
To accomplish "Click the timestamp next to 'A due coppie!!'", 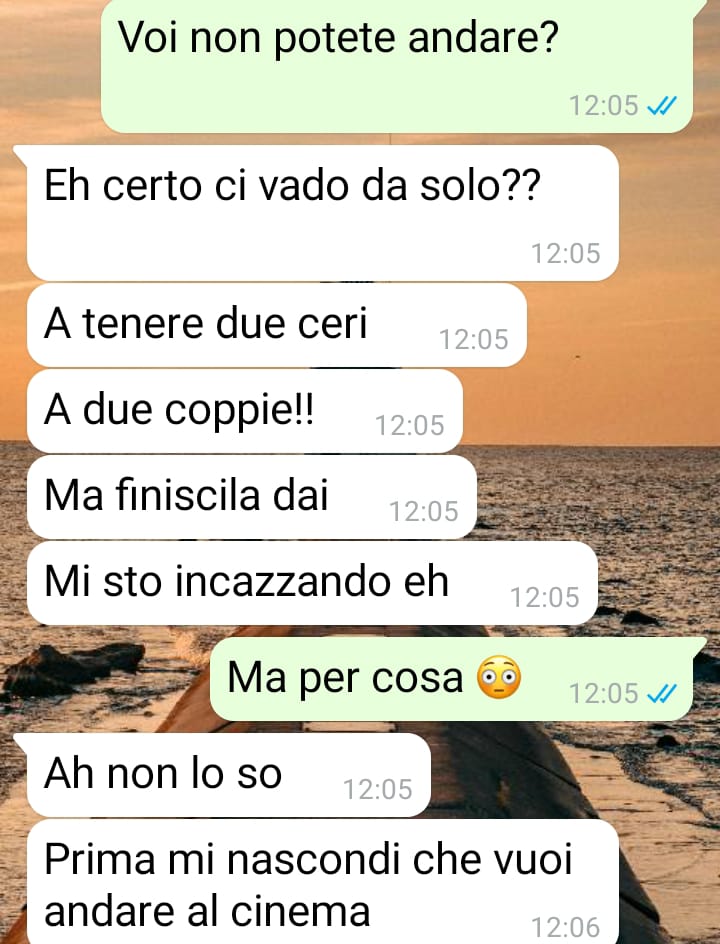I will (x=409, y=426).
